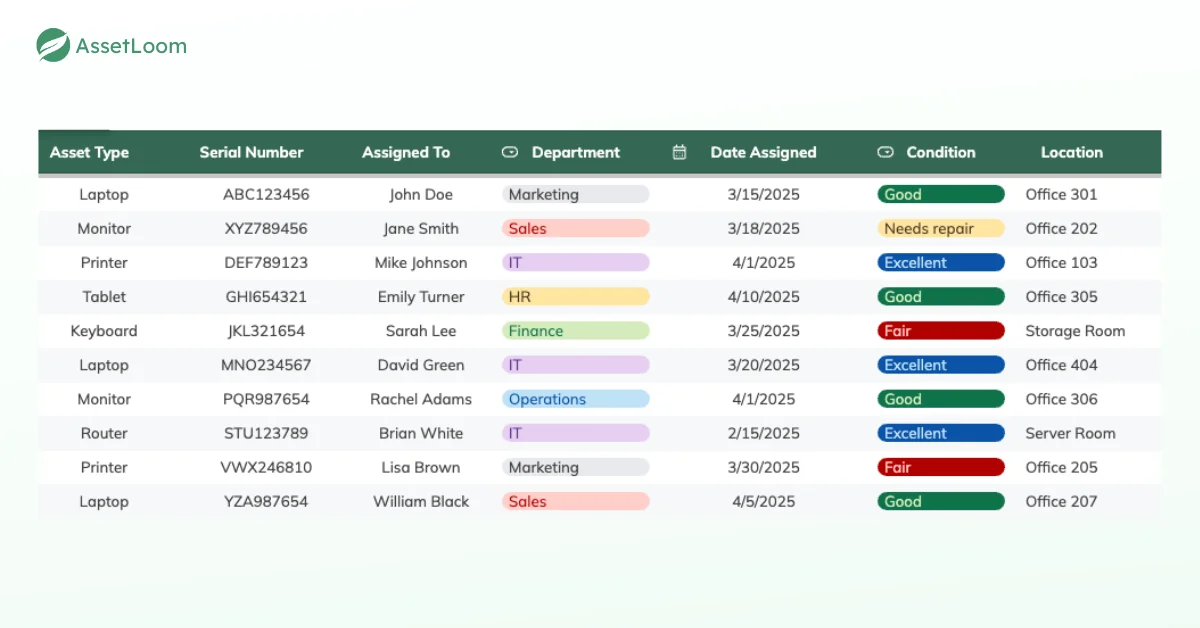The height and width of the screenshot is (628, 1200).
Task: Change the Excellent condition for the Router
Action: pos(941,433)
